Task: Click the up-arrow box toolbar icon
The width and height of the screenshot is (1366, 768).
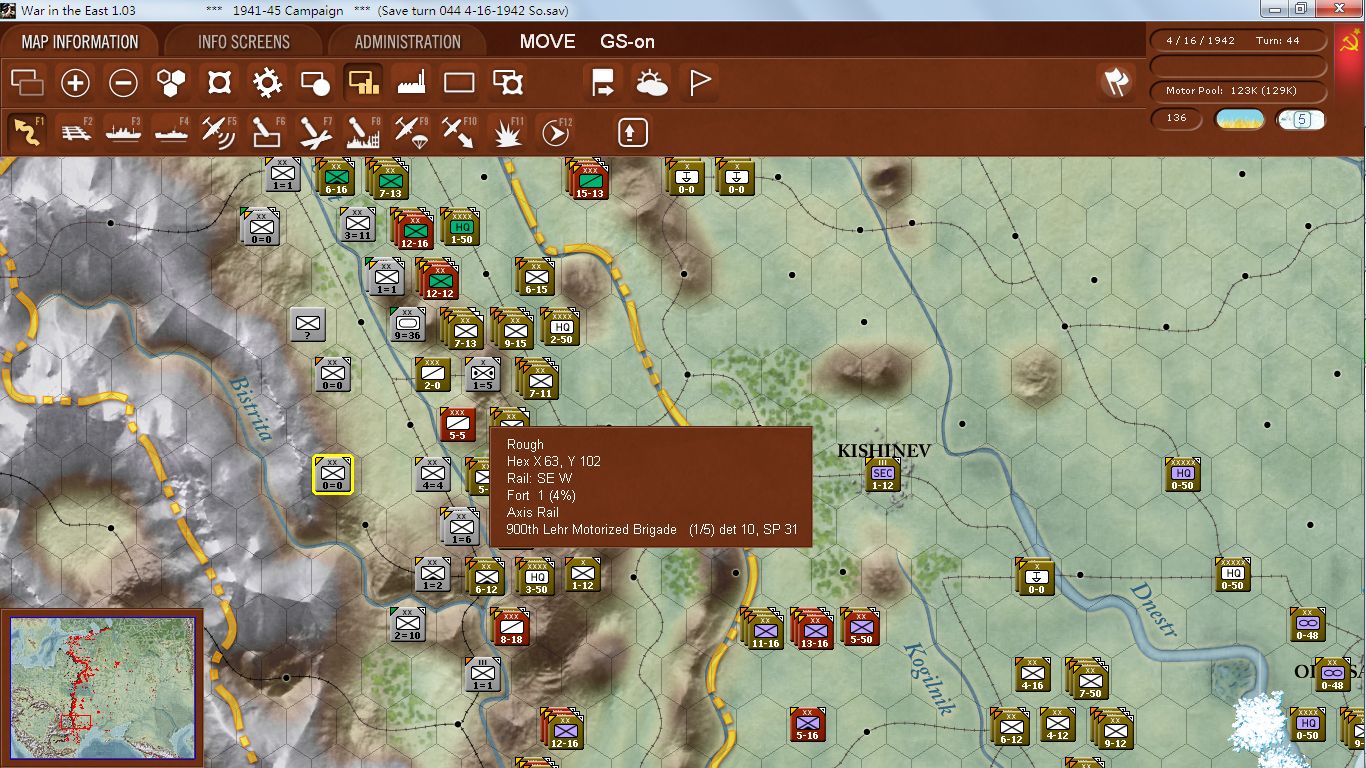Action: [x=632, y=131]
